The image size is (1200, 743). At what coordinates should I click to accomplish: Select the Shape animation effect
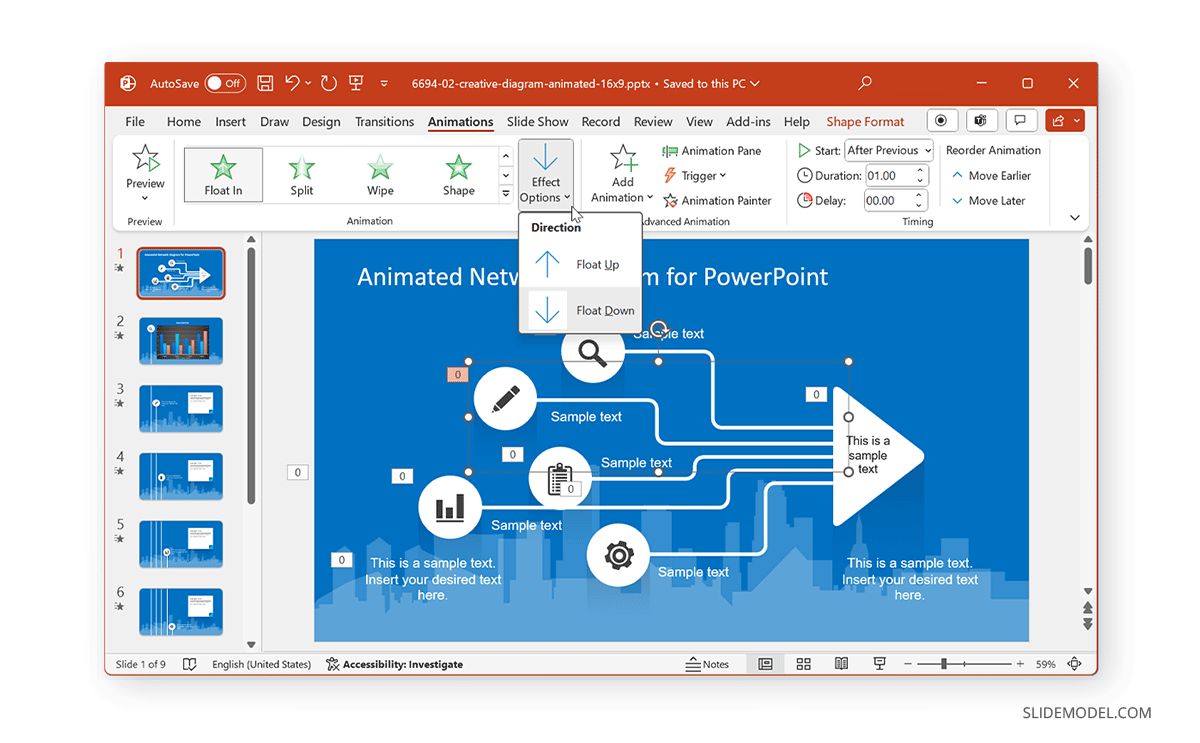click(x=458, y=175)
